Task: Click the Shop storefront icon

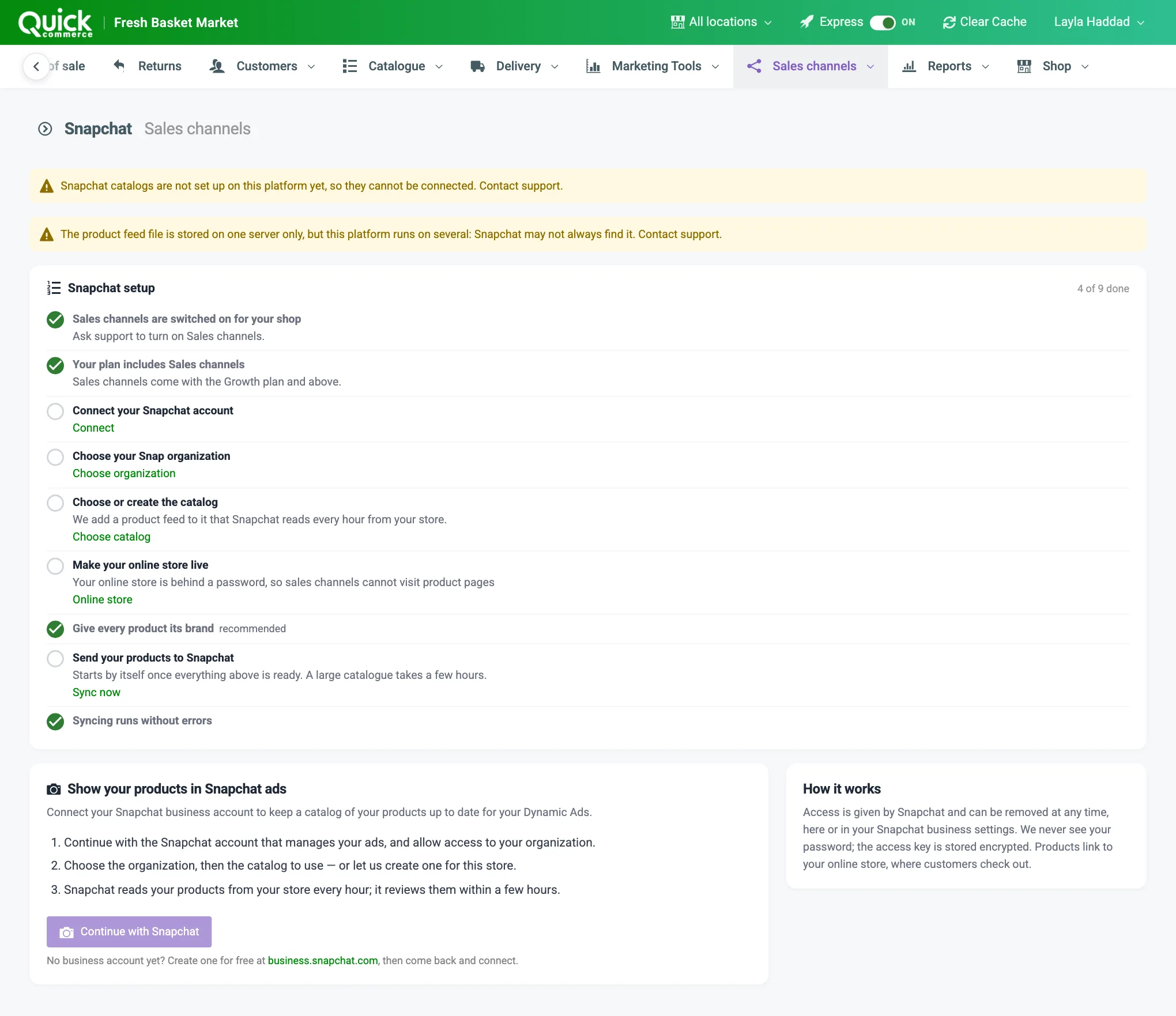Action: coord(1024,66)
